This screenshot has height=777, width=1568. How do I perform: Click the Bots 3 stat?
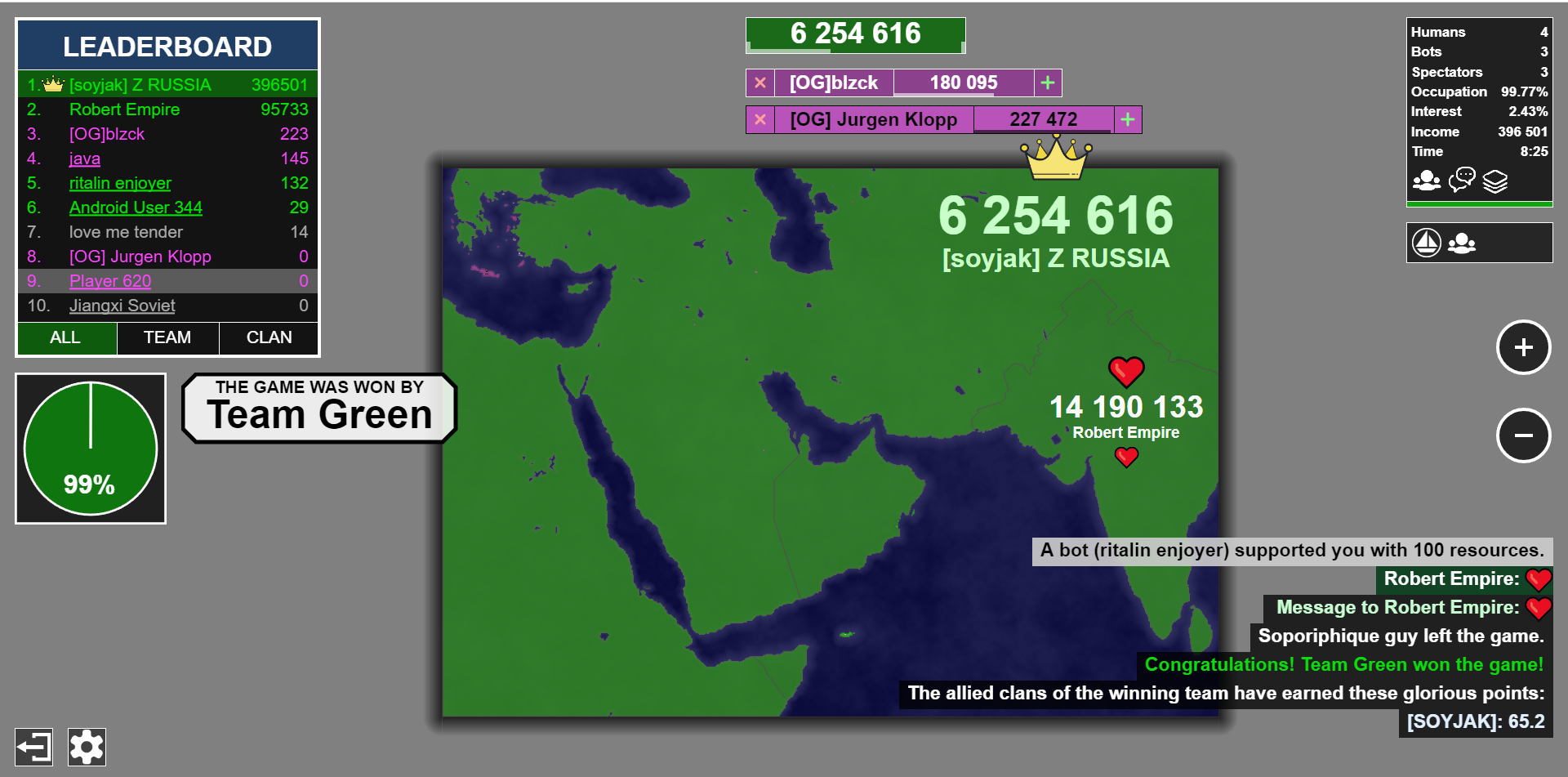pos(1479,51)
